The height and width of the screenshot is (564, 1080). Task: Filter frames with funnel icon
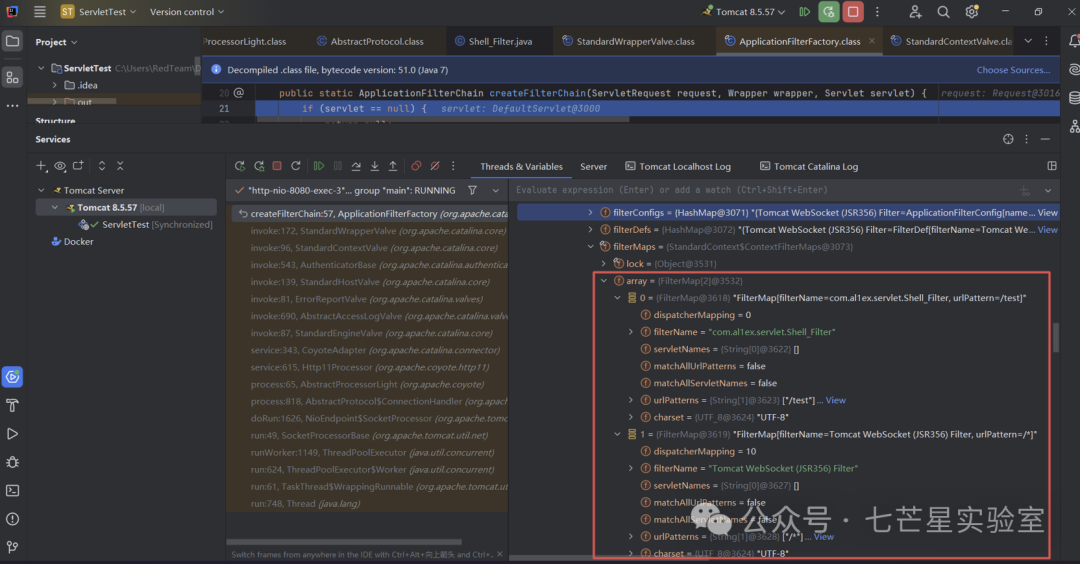coord(472,190)
